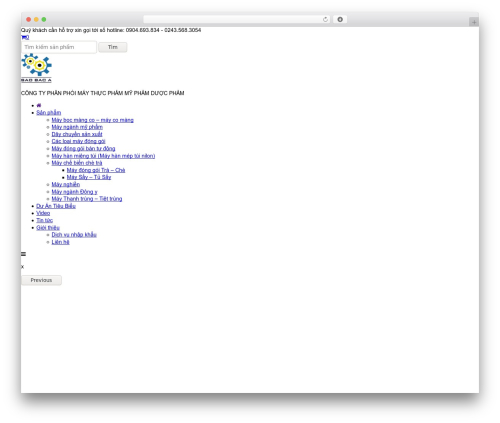Image resolution: width=500 pixels, height=423 pixels.
Task: Open Dịch vụ nhập khẩu link
Action: (74, 235)
